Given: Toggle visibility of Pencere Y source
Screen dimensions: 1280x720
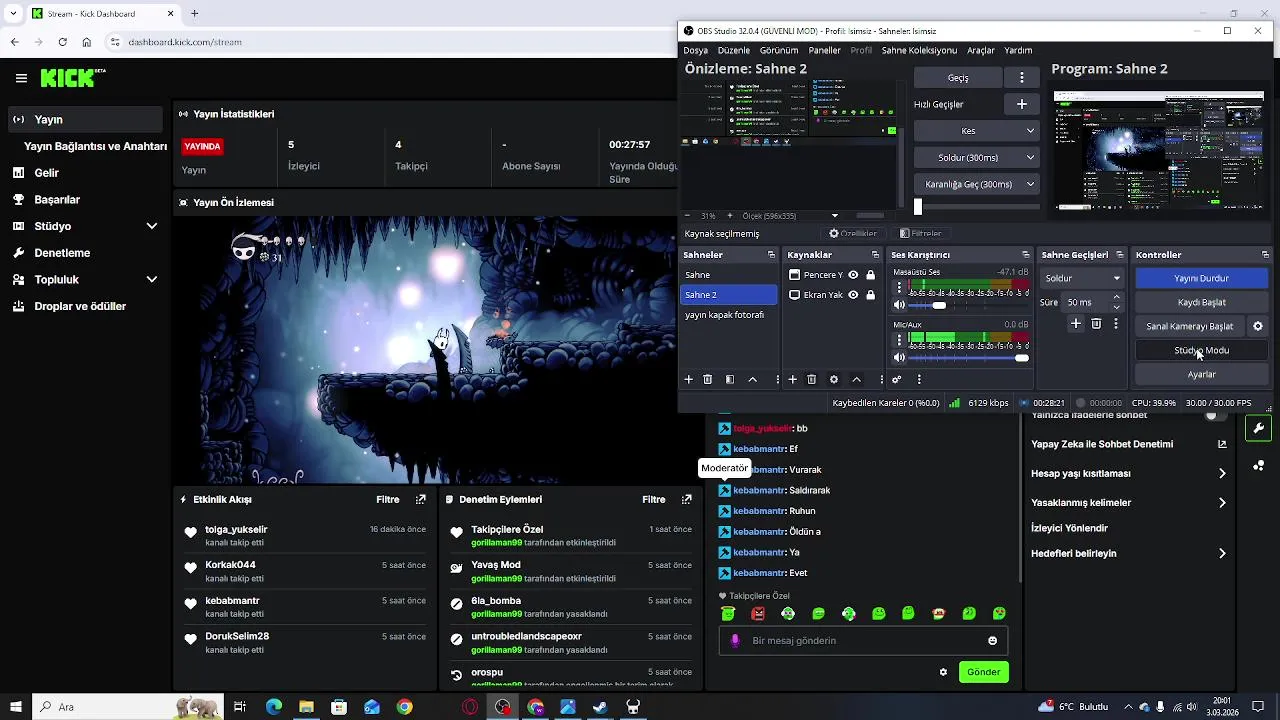Looking at the screenshot, I should [853, 275].
